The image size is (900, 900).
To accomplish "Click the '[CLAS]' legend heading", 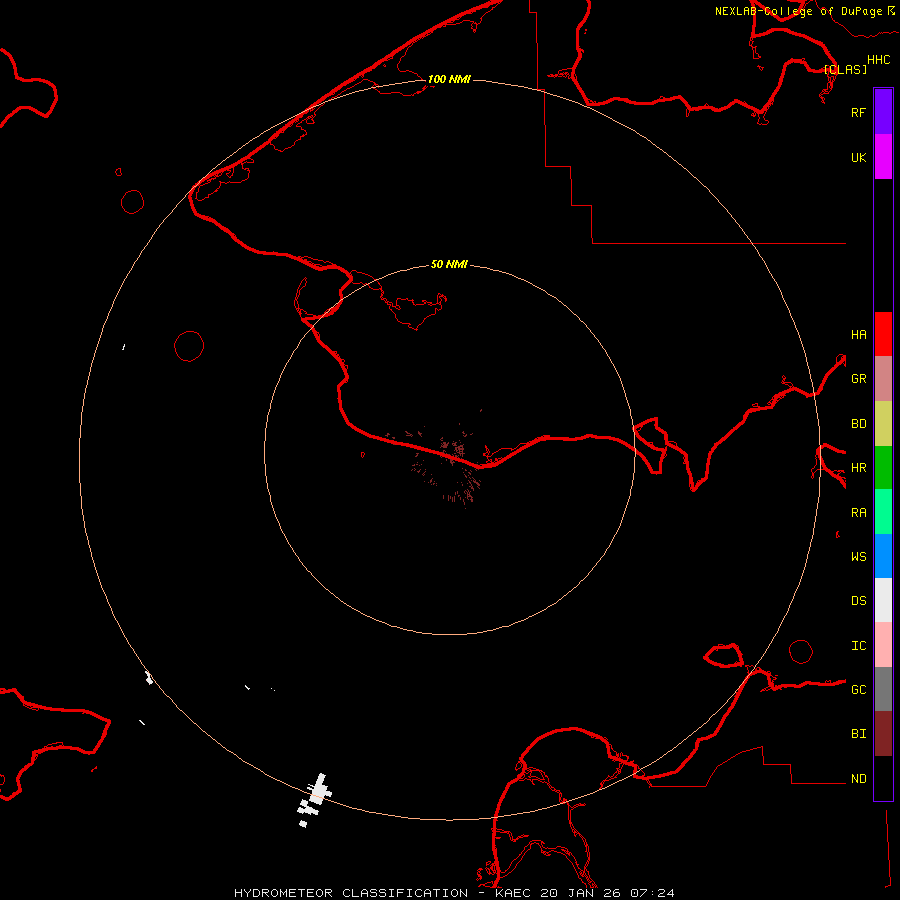I will [x=845, y=69].
